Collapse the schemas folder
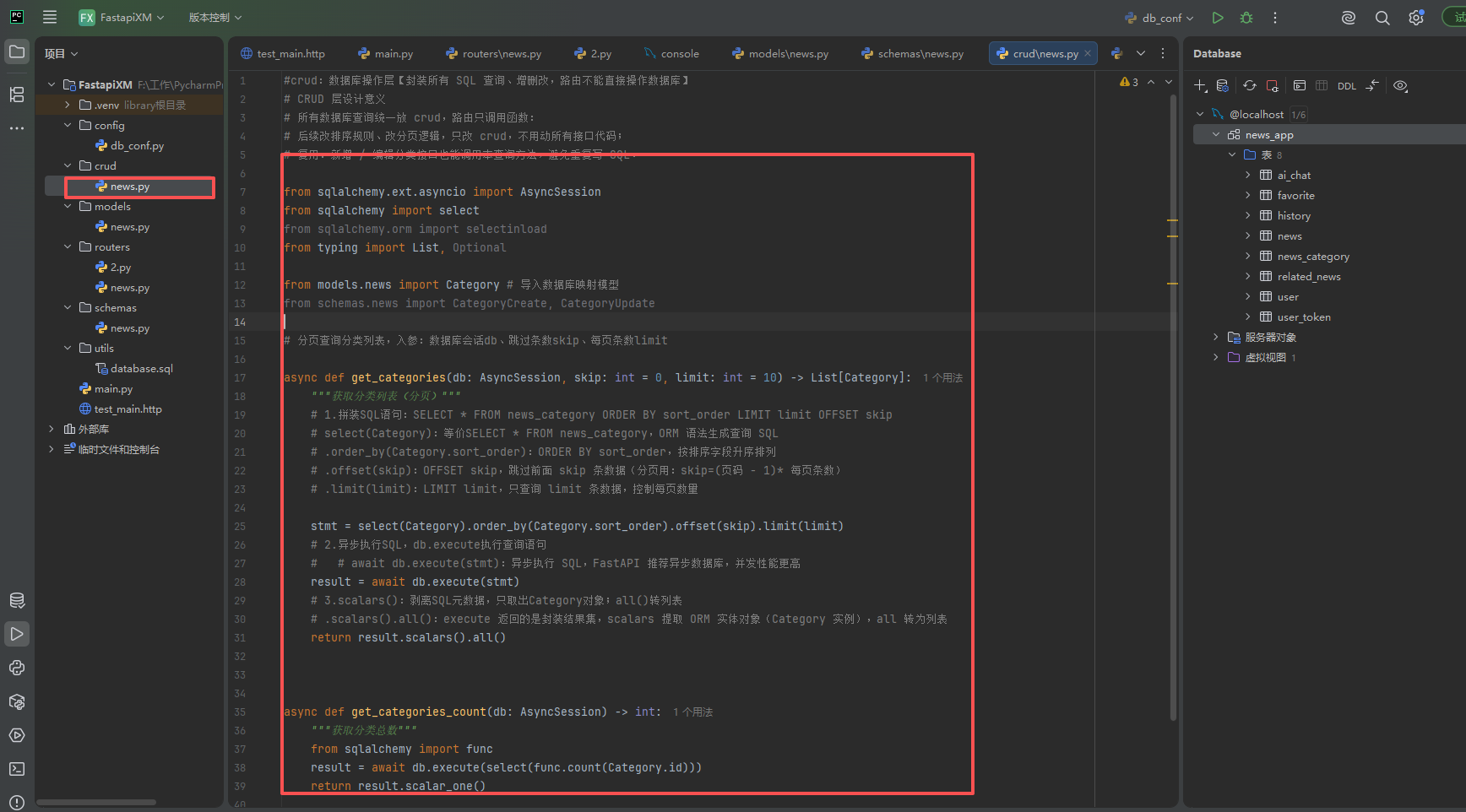The image size is (1466, 812). click(68, 307)
